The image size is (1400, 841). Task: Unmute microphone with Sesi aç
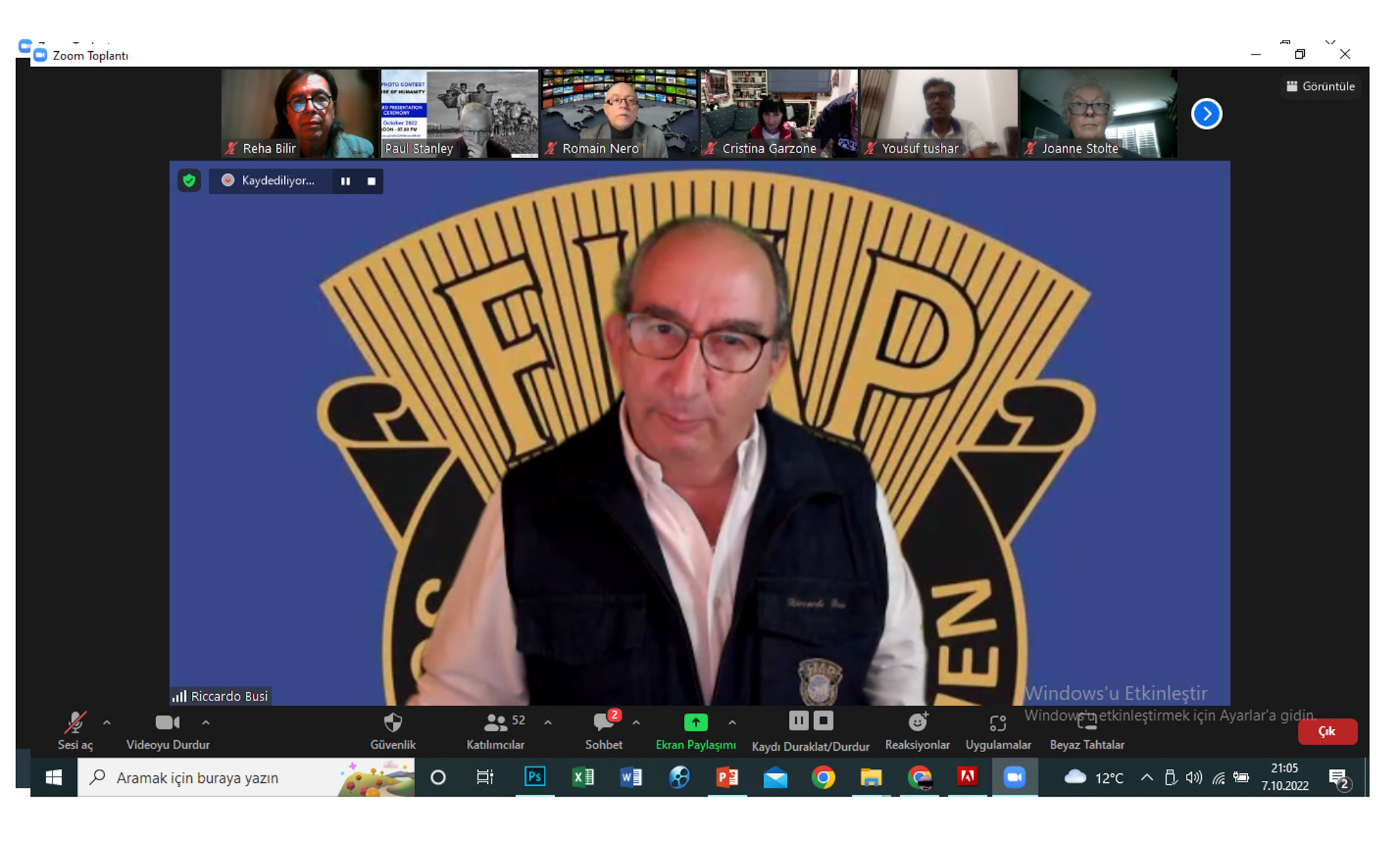[x=75, y=730]
